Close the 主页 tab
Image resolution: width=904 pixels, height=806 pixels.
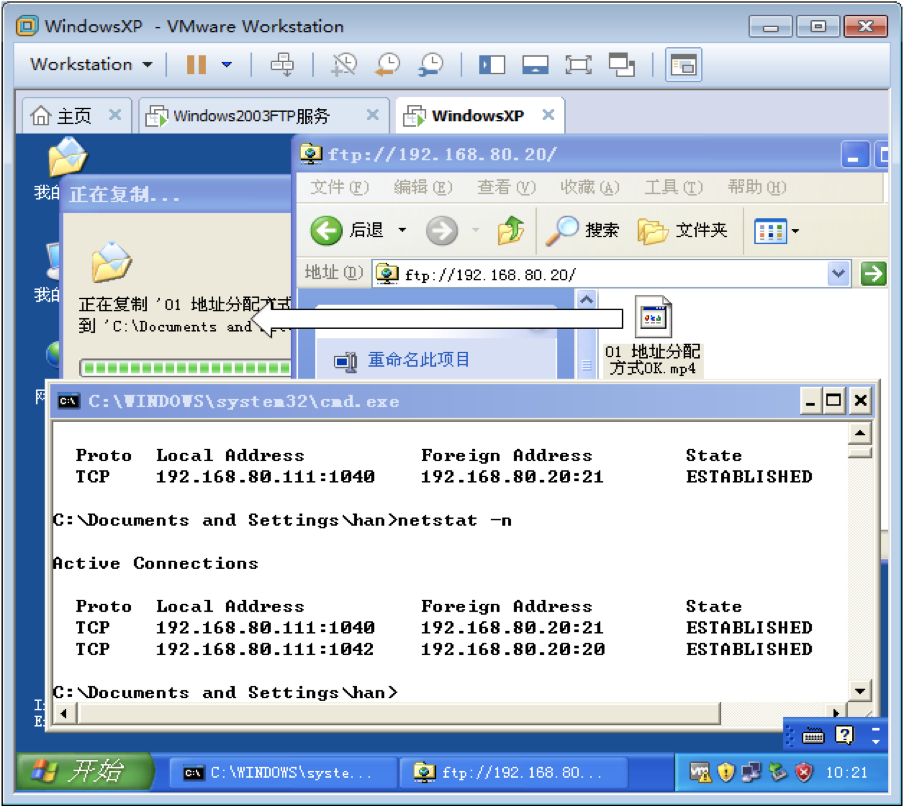point(115,115)
